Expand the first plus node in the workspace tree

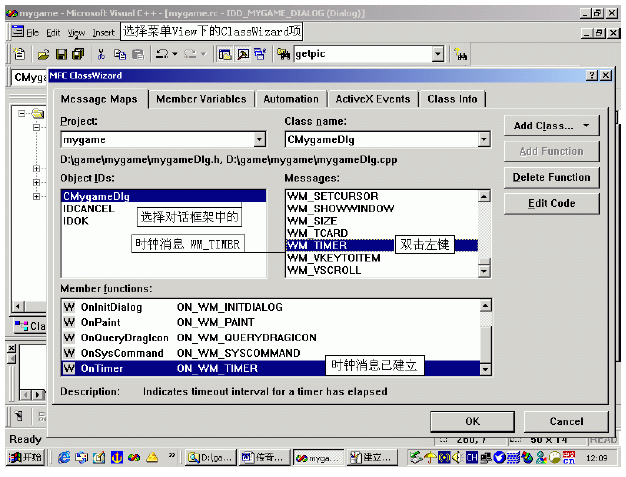click(x=36, y=168)
